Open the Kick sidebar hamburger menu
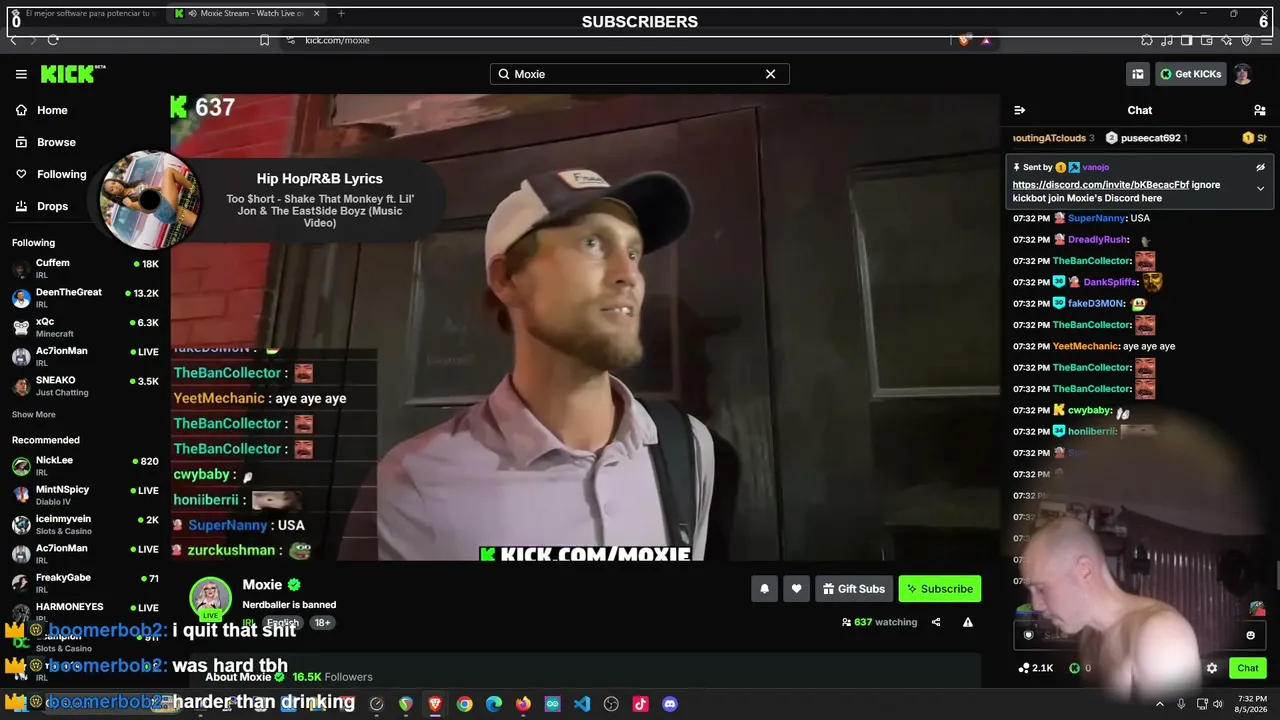The height and width of the screenshot is (720, 1280). [x=21, y=74]
